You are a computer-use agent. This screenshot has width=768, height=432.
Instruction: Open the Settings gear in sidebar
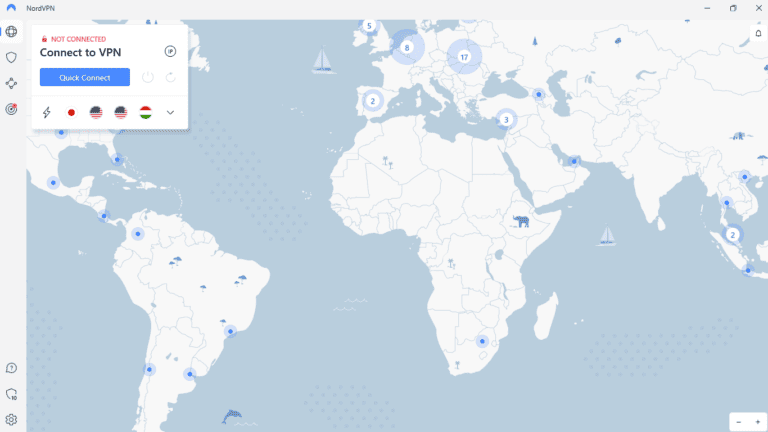coord(11,420)
